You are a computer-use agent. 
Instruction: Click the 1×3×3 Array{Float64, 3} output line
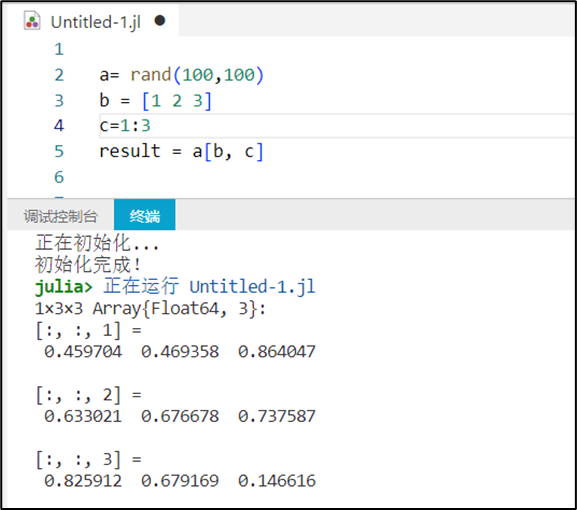point(150,308)
